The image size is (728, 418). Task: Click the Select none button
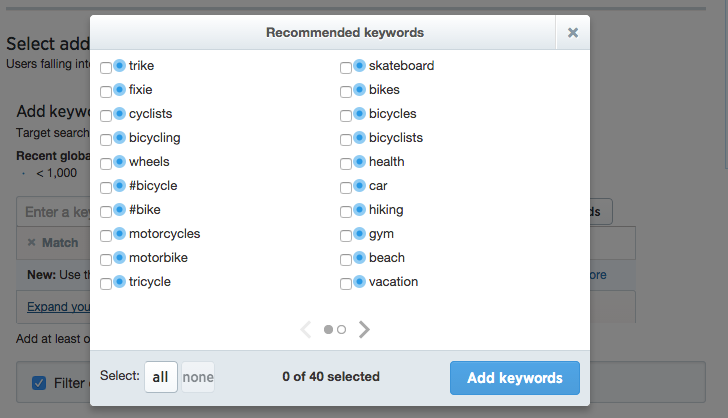point(198,377)
